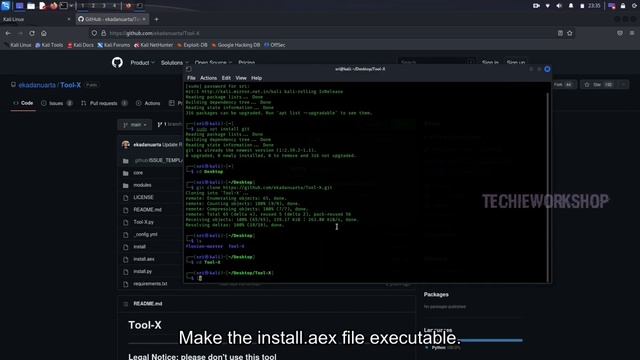
Task: Open the terminal launcher dropdown arrow in panel
Action: coord(71,6)
